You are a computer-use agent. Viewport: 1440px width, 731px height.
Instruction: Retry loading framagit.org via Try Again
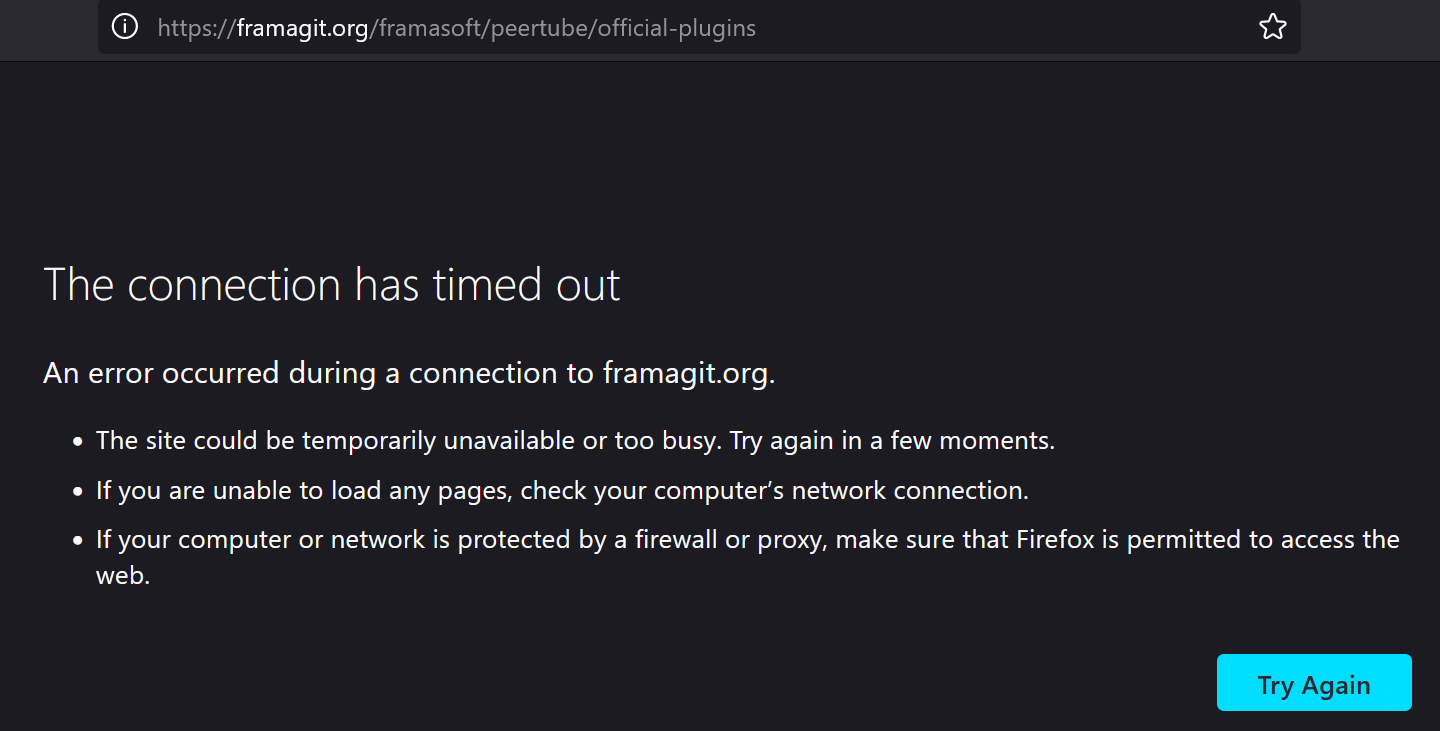click(1314, 683)
